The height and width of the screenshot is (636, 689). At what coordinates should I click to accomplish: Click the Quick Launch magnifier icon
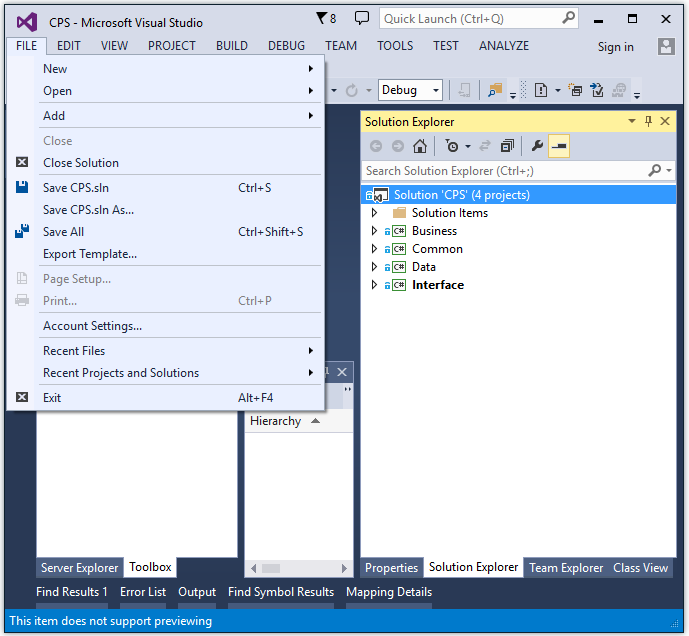coord(568,18)
